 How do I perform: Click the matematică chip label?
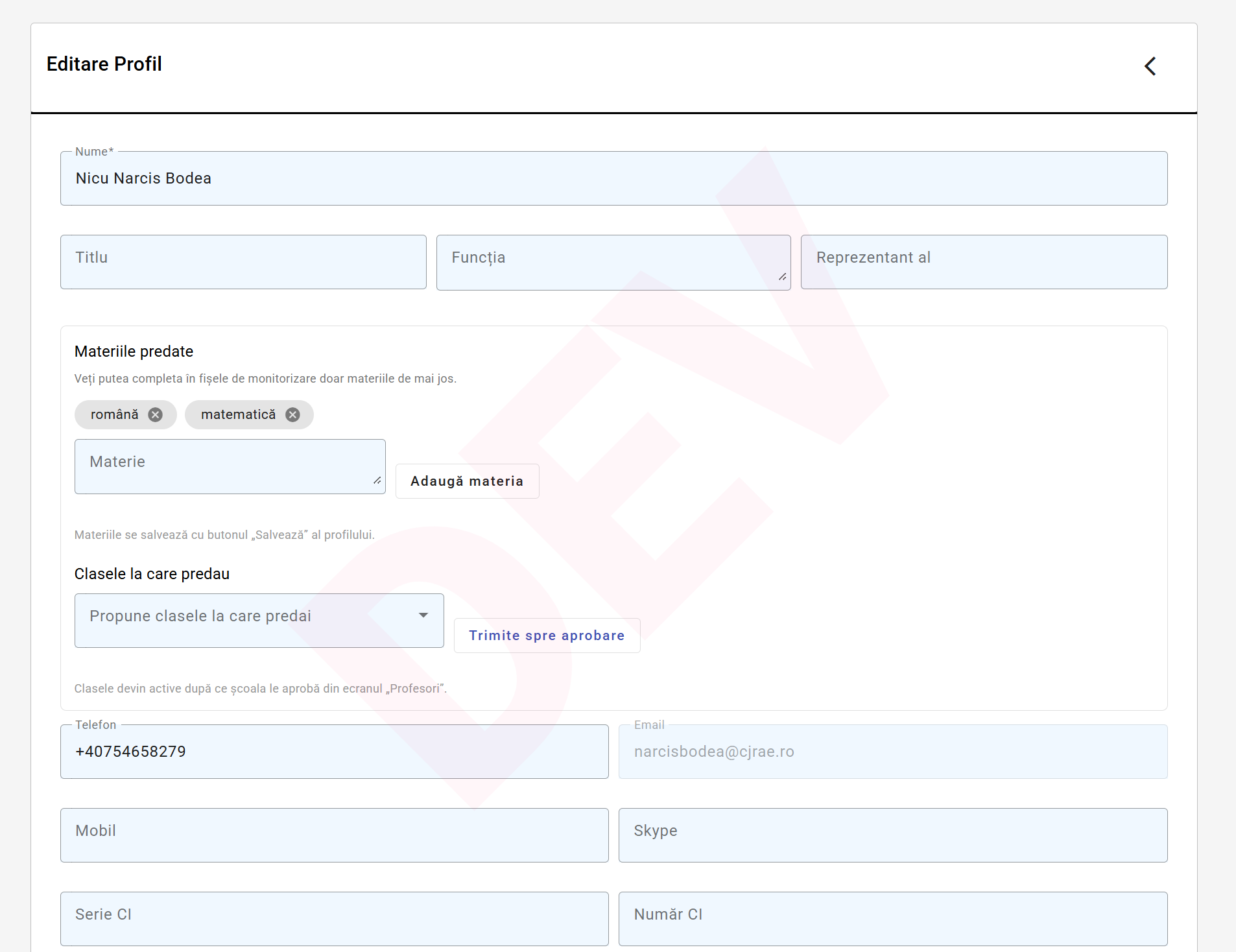tap(239, 414)
